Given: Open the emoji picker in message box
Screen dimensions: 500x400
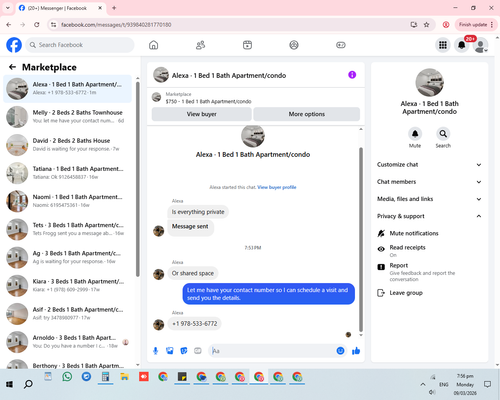Looking at the screenshot, I should coord(340,351).
